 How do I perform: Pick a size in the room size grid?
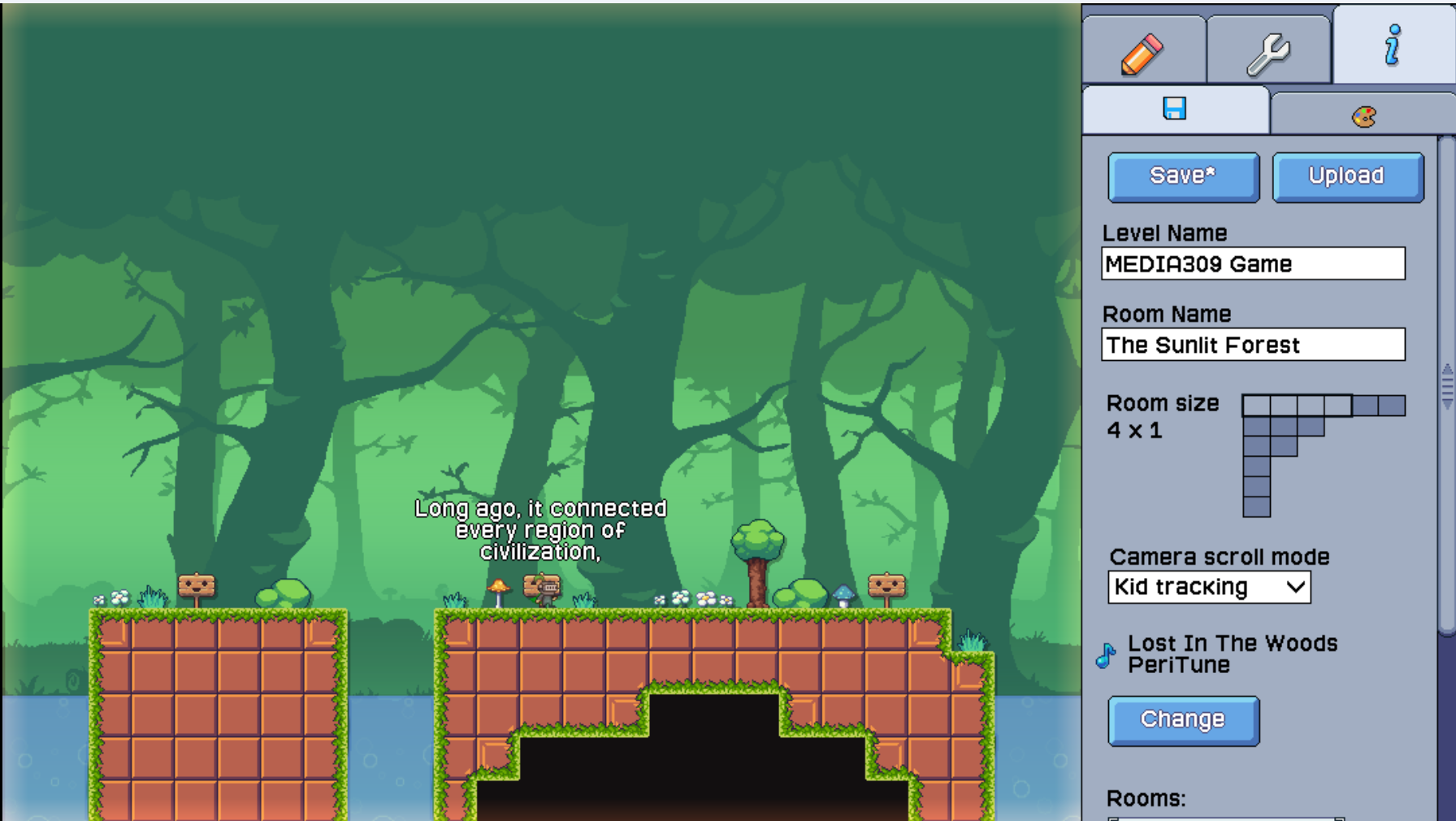click(x=1324, y=455)
